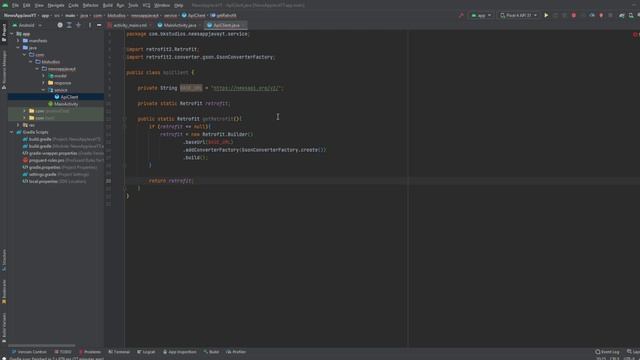Open the Edit menu
Image resolution: width=640 pixels, height=360 pixels.
(27, 5)
